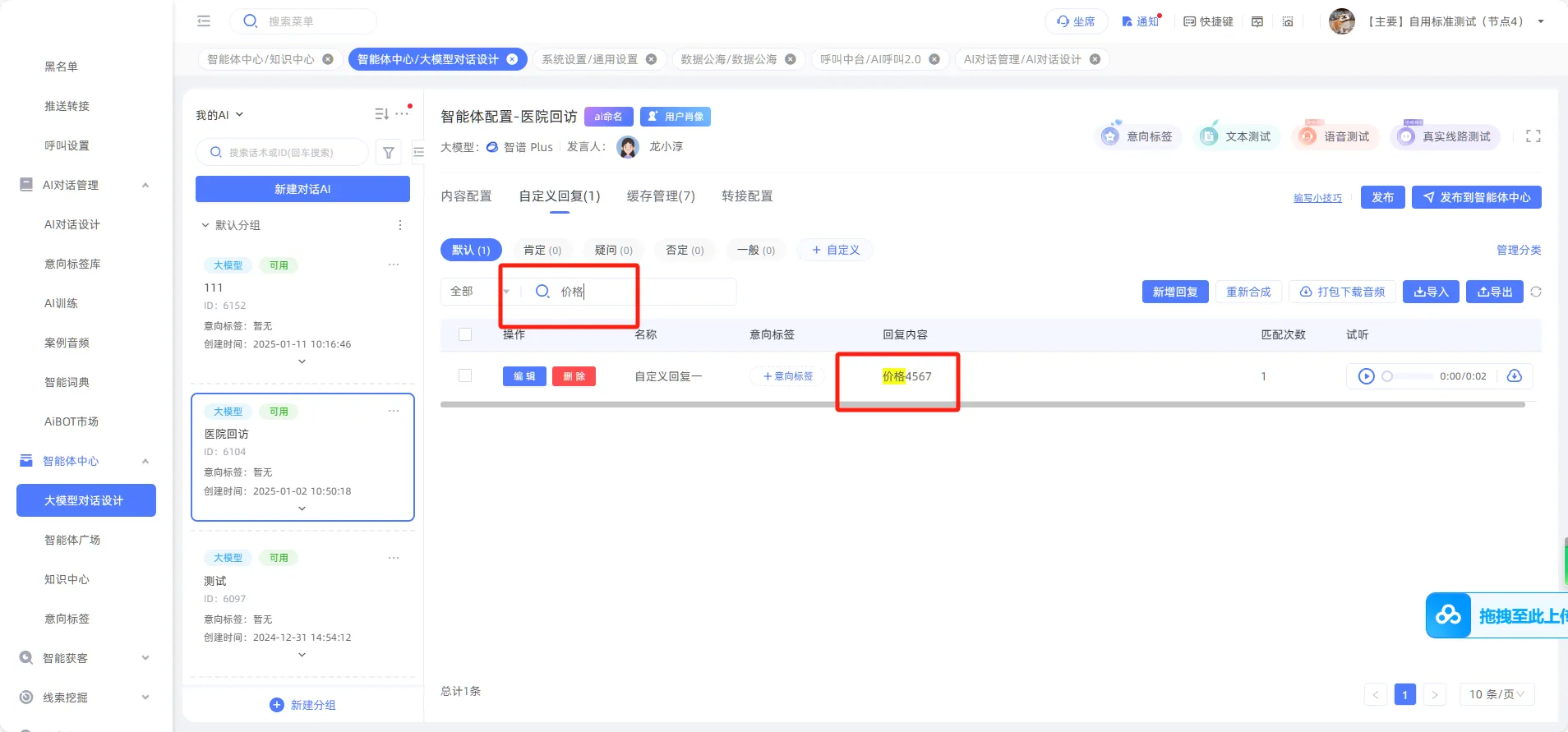Click the horizontal table scrollbar
The height and width of the screenshot is (732, 1568).
pyautogui.click(x=982, y=404)
